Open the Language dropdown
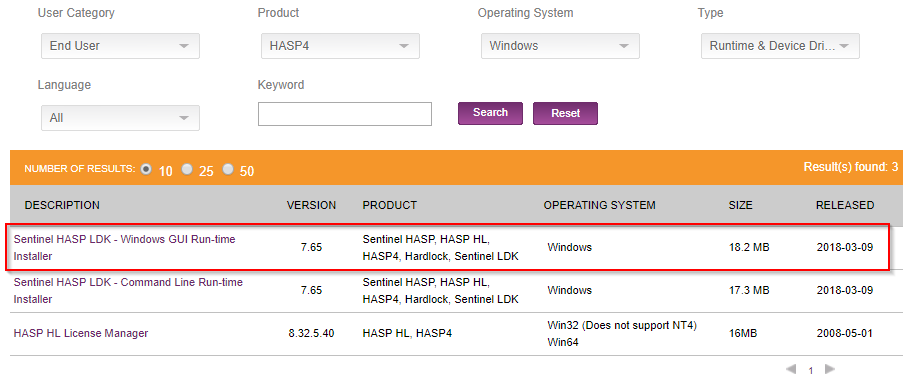The height and width of the screenshot is (391, 906). (120, 118)
